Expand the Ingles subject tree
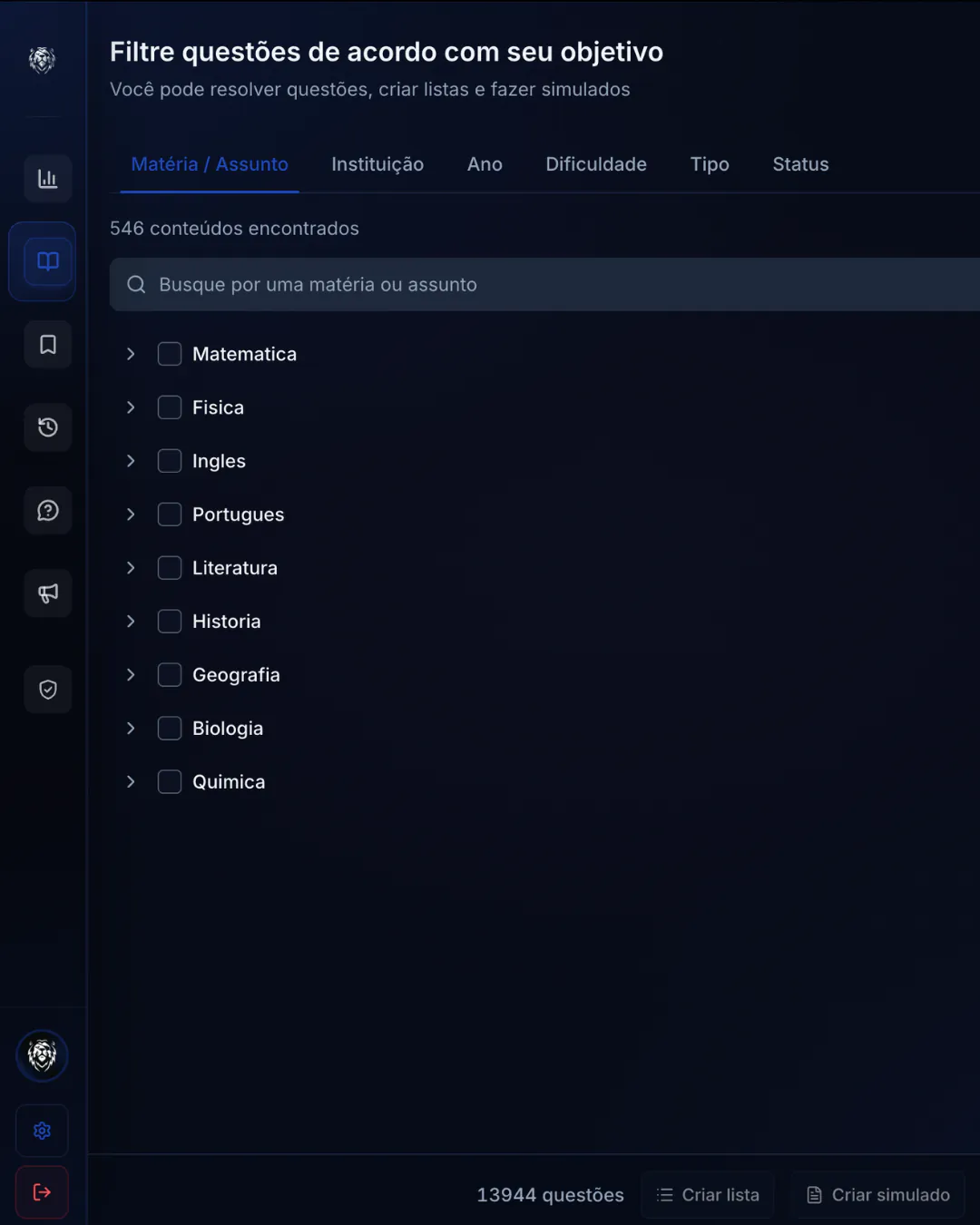Image resolution: width=980 pixels, height=1225 pixels. click(131, 461)
